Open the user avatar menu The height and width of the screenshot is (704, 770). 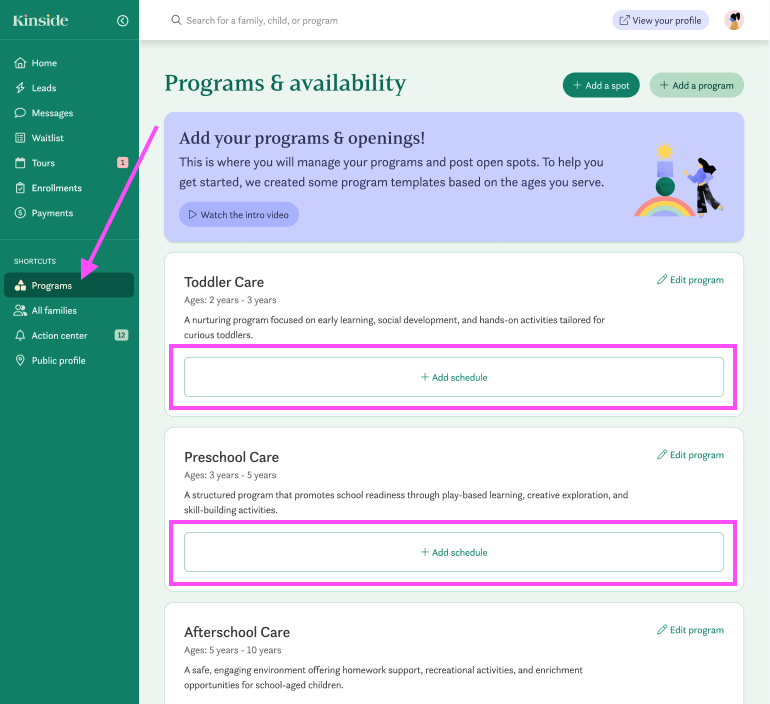pyautogui.click(x=734, y=20)
